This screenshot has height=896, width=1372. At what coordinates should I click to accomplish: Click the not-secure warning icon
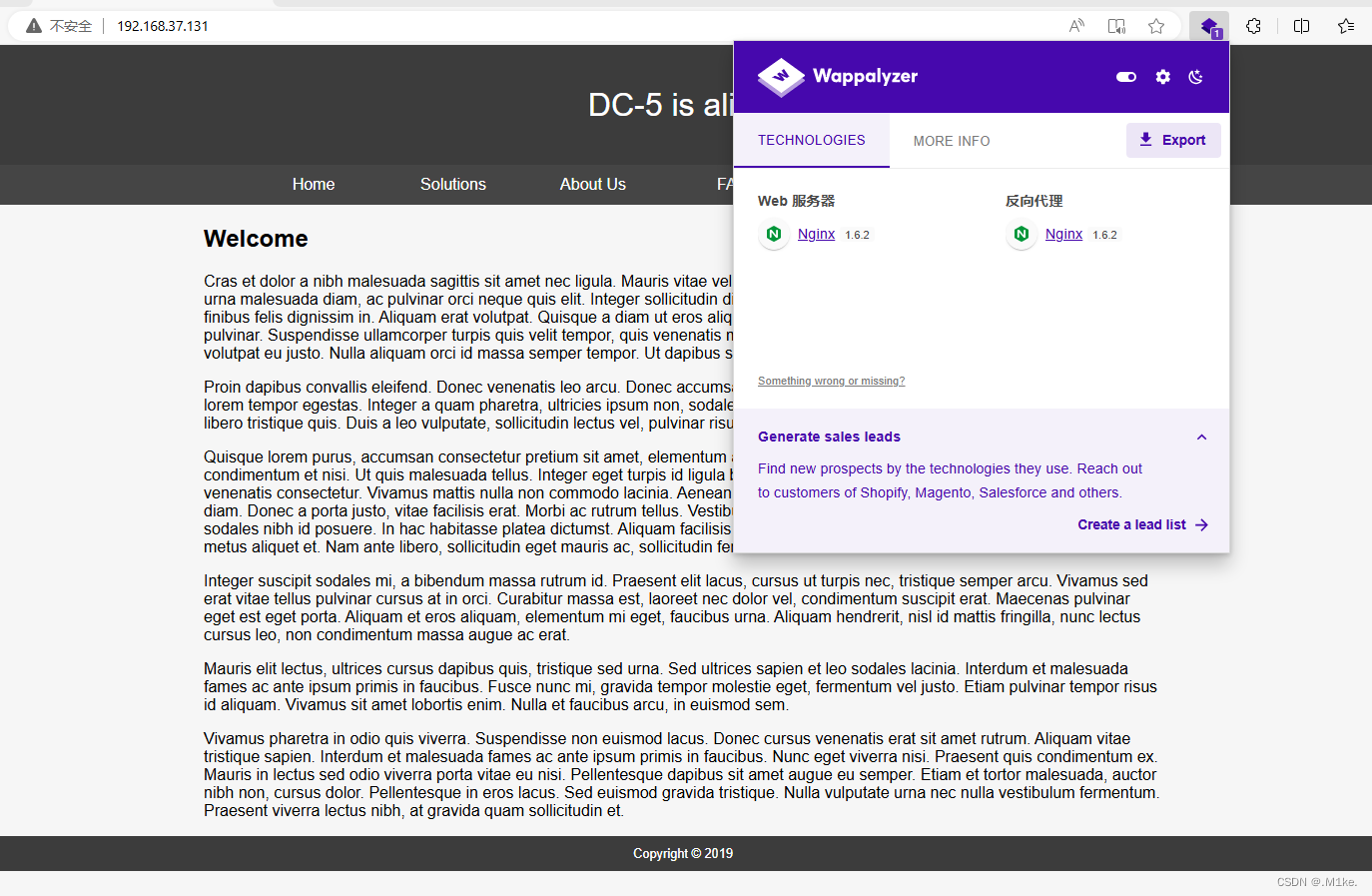pyautogui.click(x=34, y=26)
